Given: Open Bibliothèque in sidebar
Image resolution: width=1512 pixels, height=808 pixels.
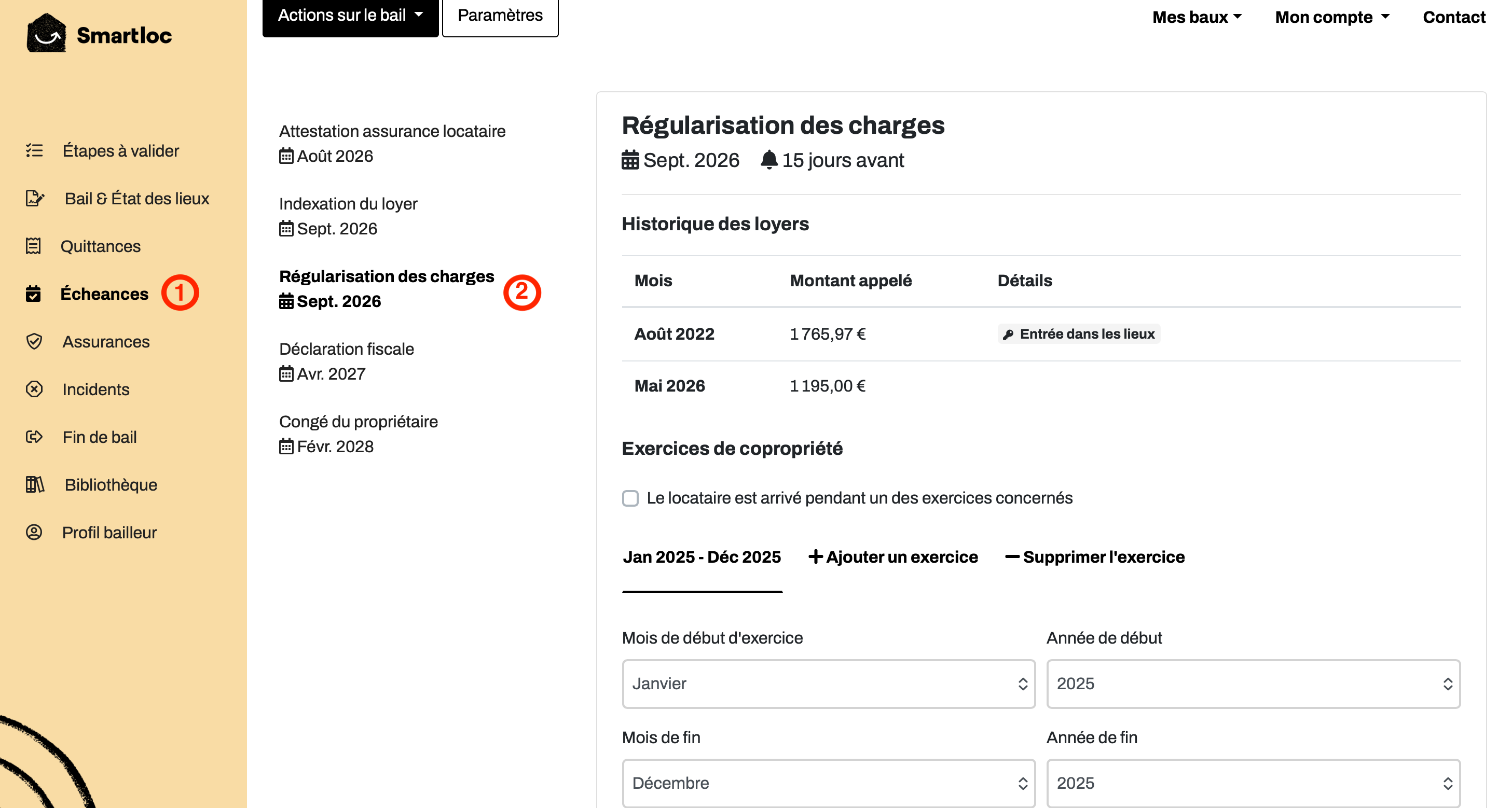Looking at the screenshot, I should (111, 485).
